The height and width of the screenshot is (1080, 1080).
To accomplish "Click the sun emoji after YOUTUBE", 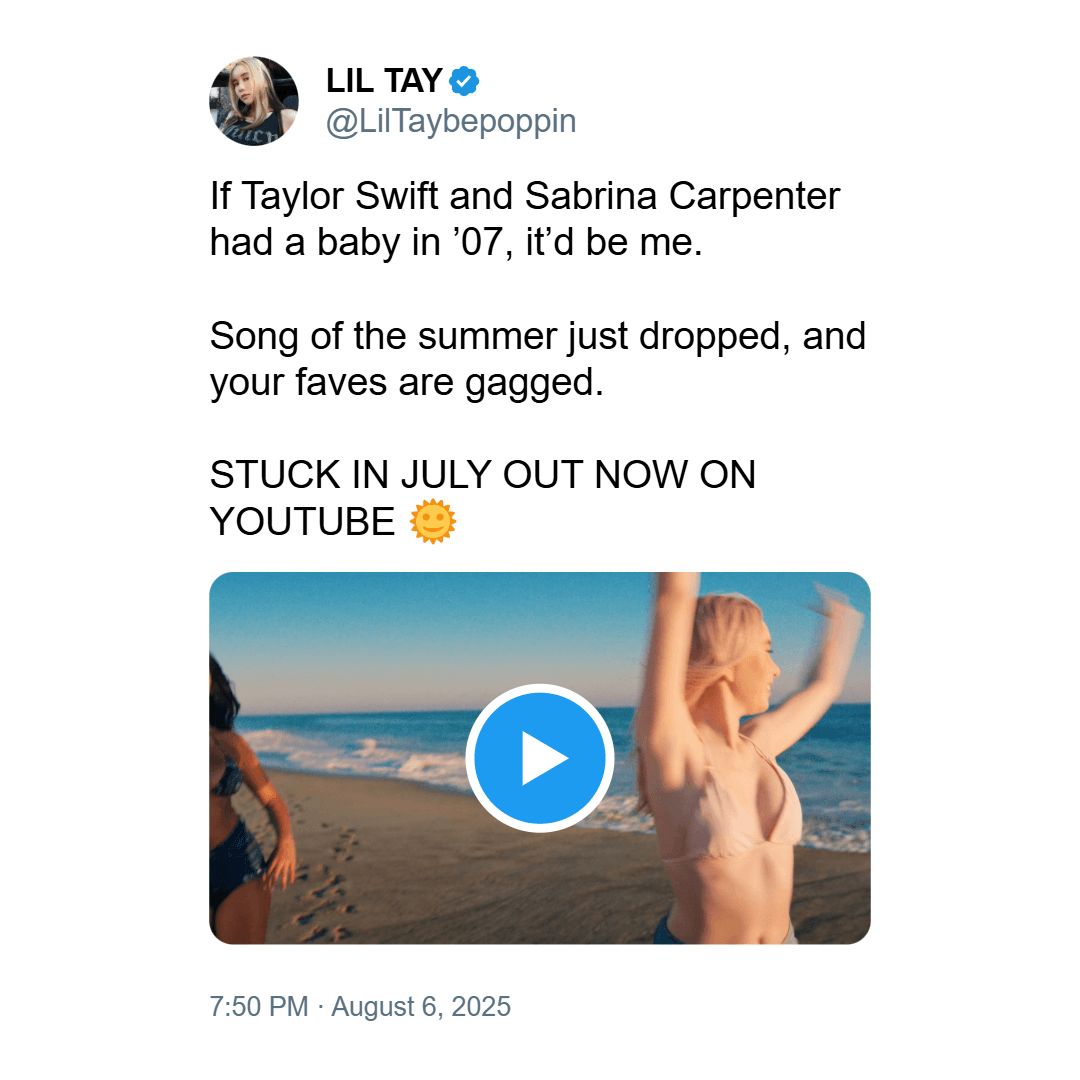I will click(433, 521).
